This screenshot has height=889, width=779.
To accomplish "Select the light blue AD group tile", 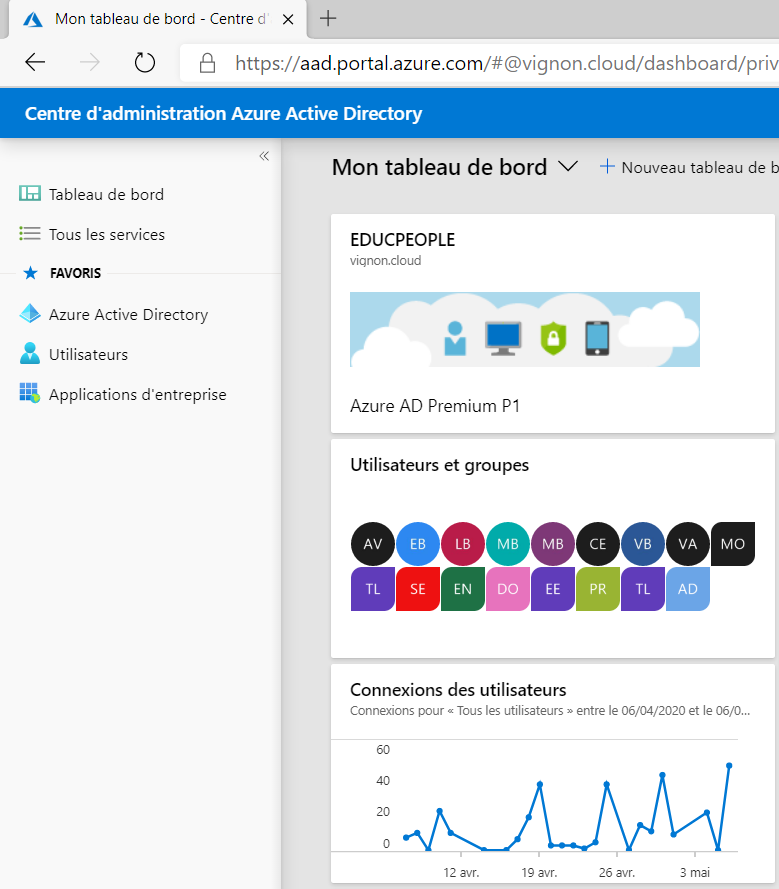I will click(x=688, y=589).
